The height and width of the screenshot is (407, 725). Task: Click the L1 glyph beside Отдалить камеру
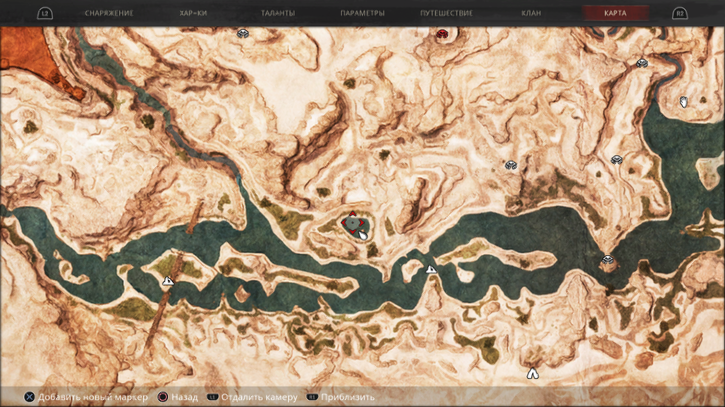pos(212,397)
